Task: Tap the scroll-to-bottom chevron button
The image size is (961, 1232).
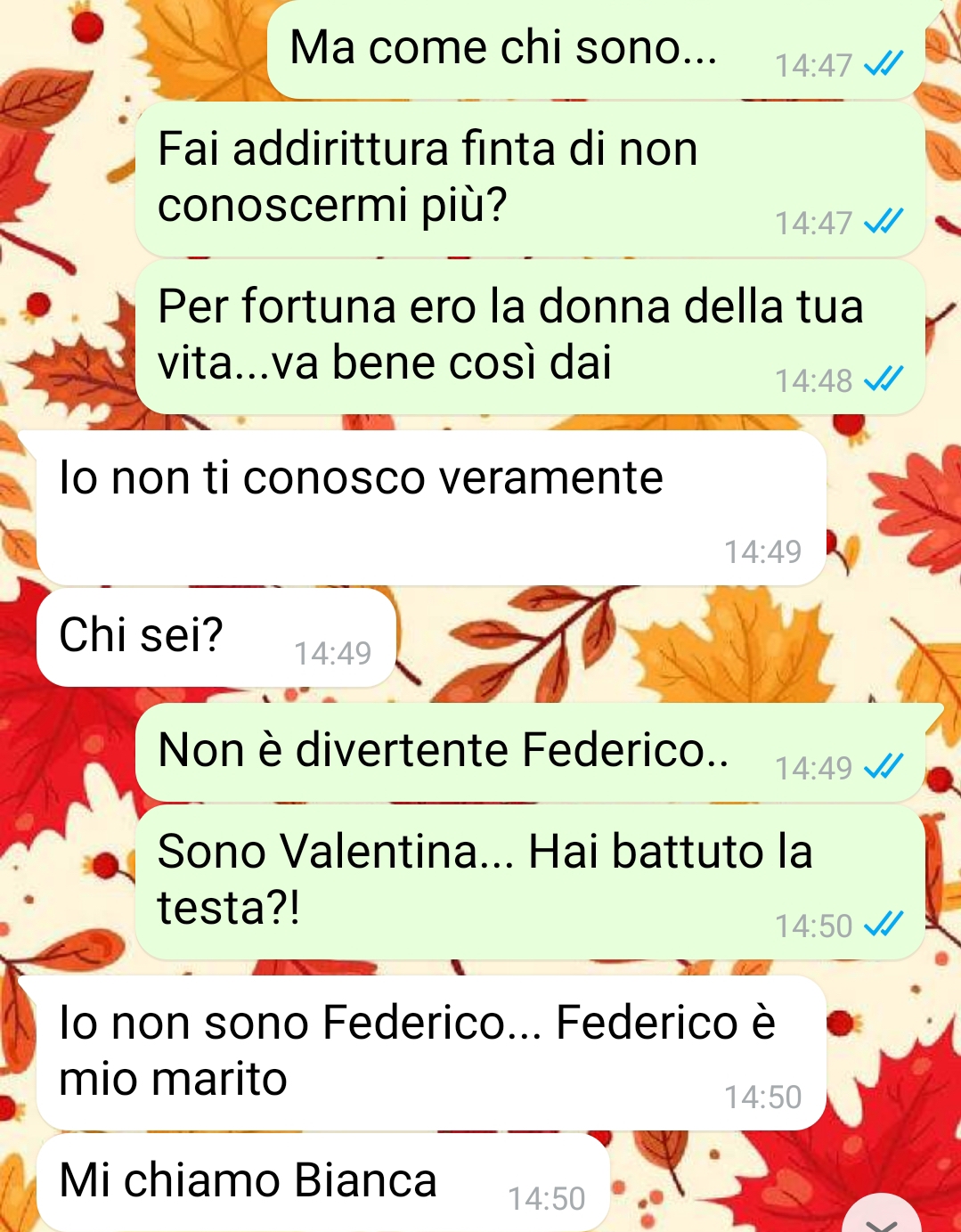Action: coord(882,1215)
